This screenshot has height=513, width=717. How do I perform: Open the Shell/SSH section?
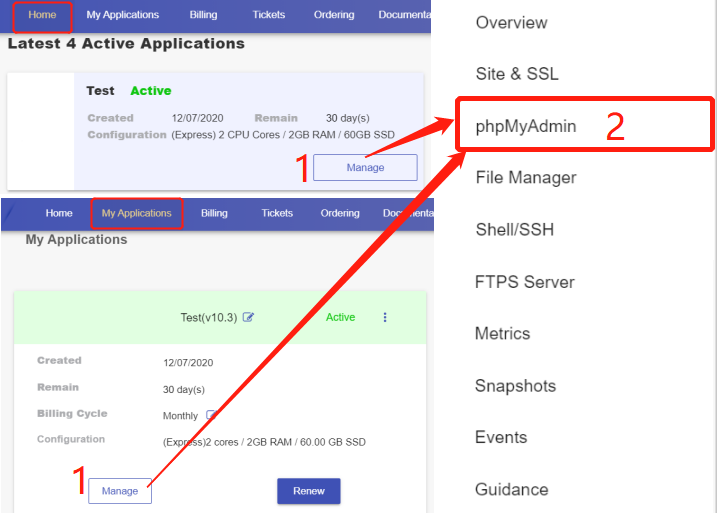coord(515,230)
